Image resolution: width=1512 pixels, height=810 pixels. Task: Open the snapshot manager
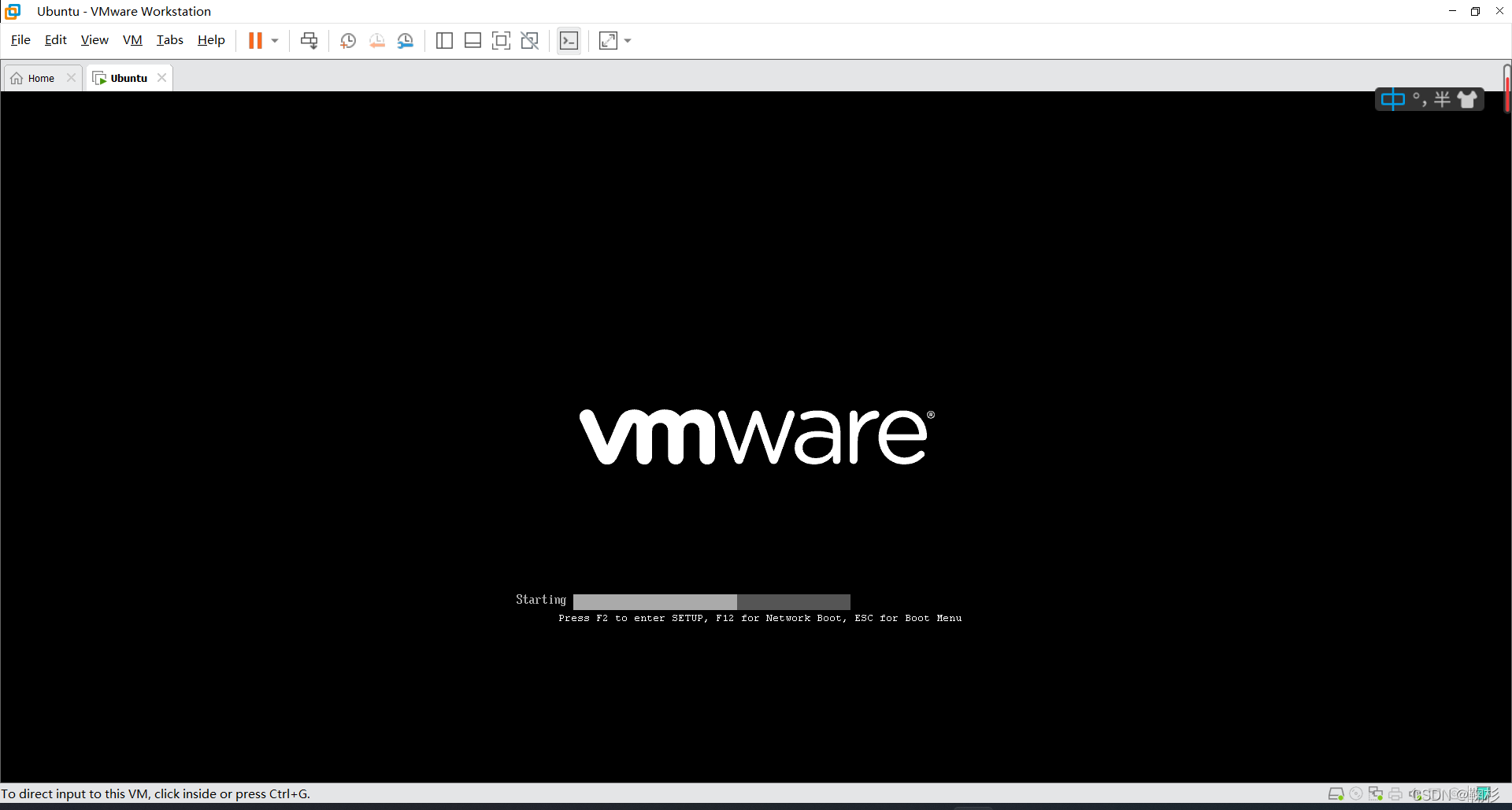pos(405,41)
